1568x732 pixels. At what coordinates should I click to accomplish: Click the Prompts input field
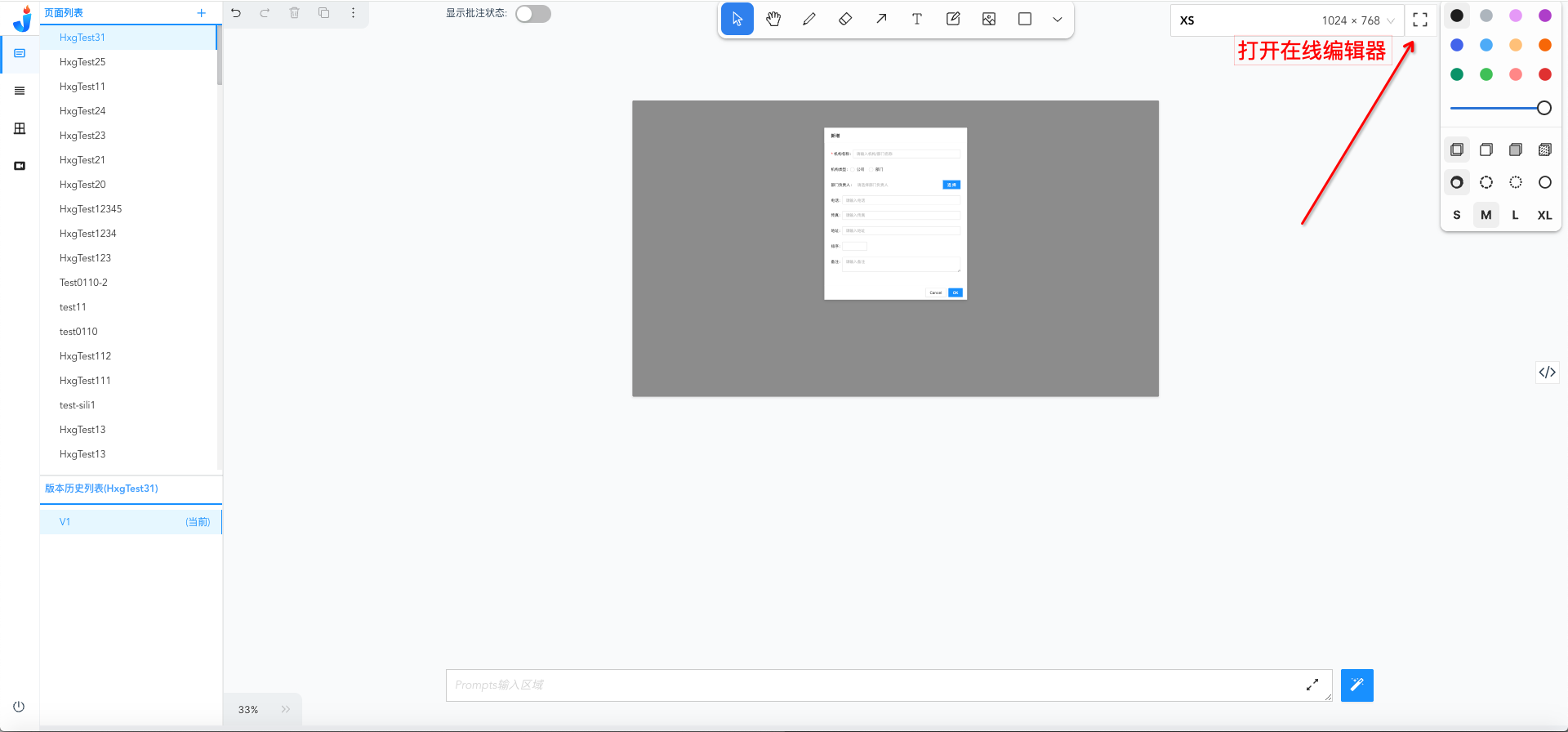874,685
